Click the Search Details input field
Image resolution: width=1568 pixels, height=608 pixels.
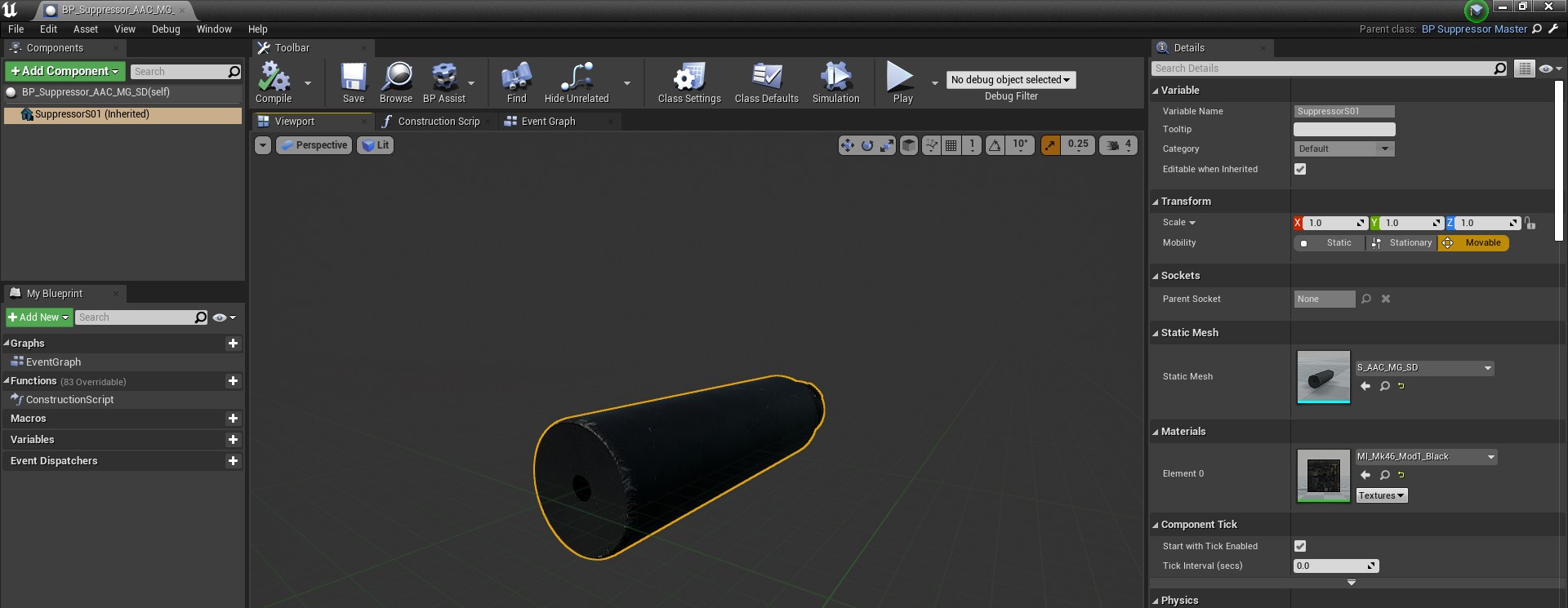(1330, 69)
